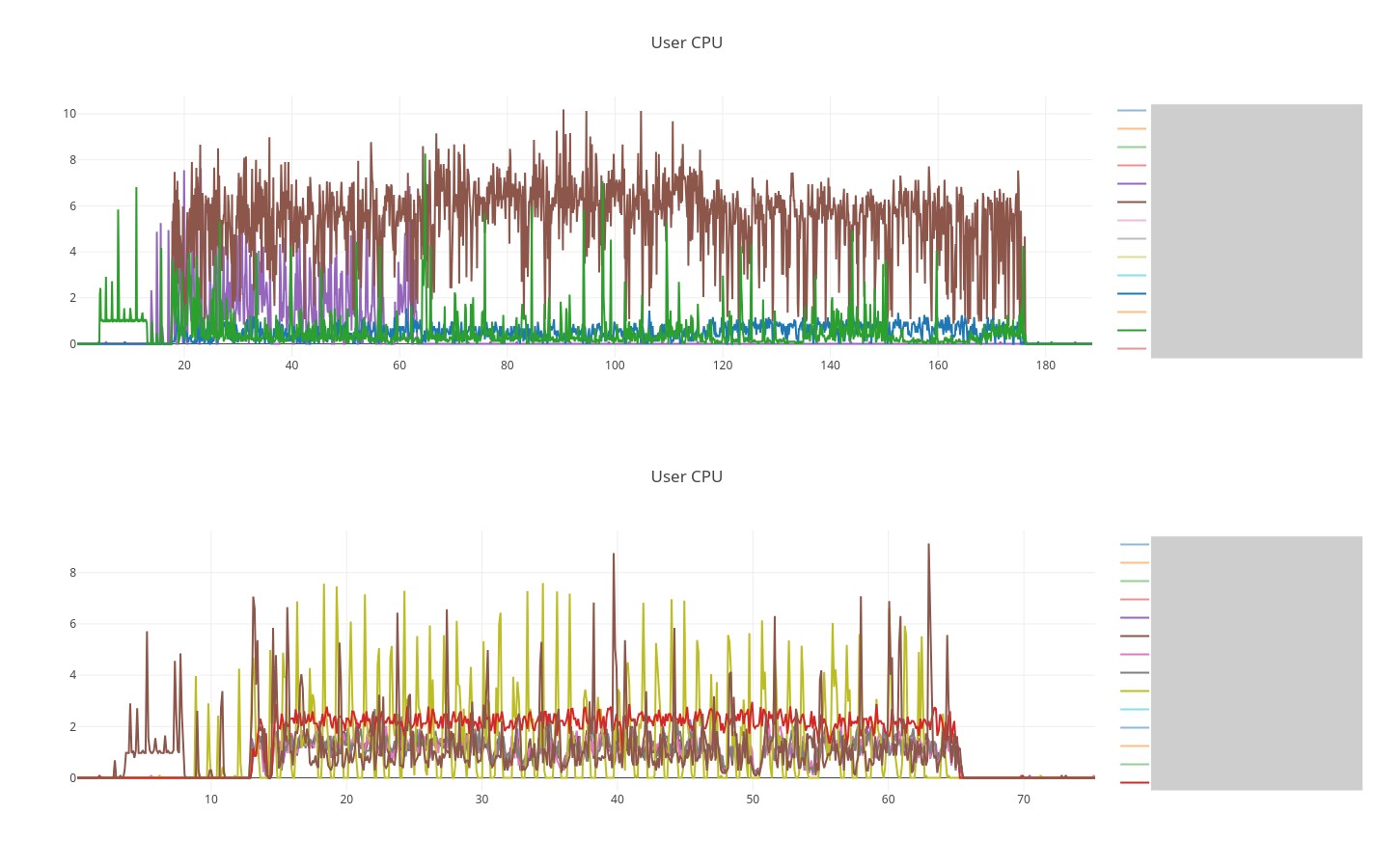Click the x-axis tick labeled 100 on top chart
1374x868 pixels.
coord(614,366)
